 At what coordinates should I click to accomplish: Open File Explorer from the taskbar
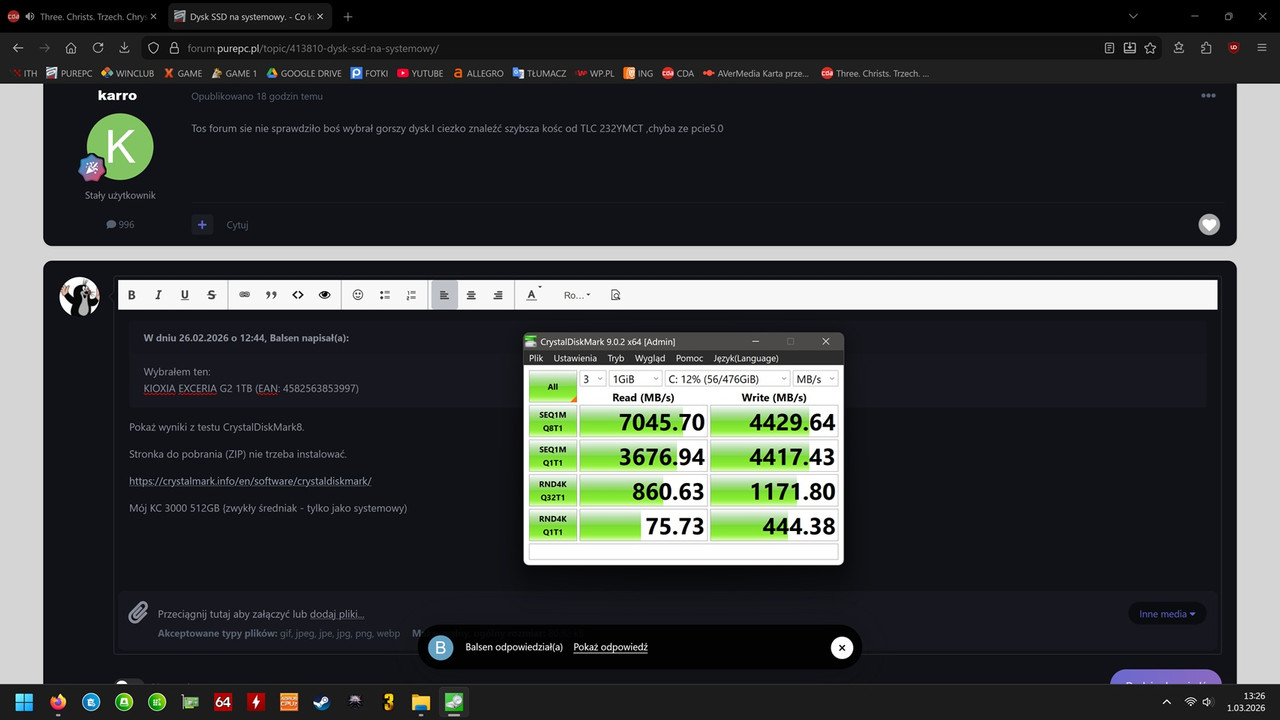(420, 702)
